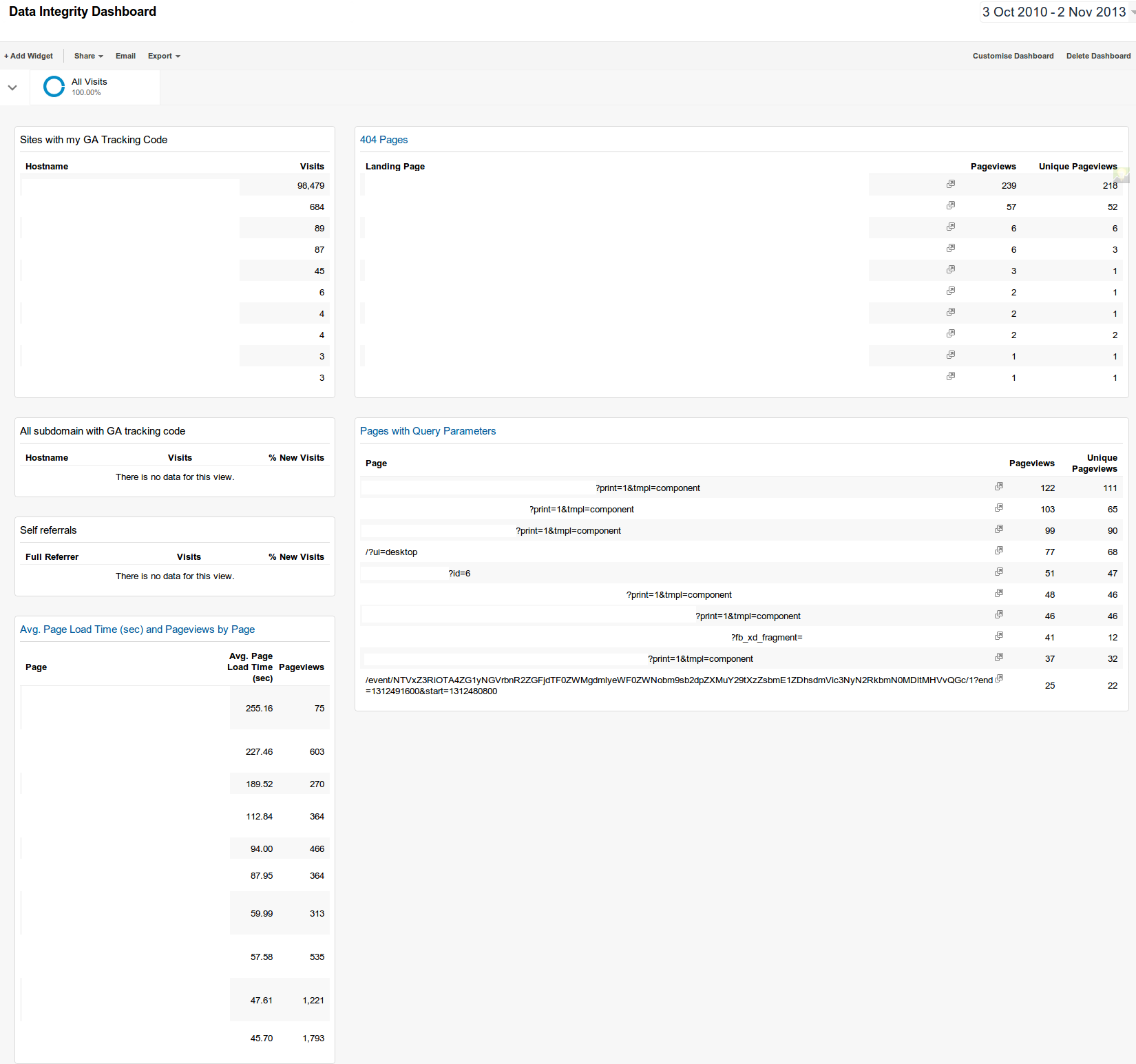Click external link icon beside 122 pageviews row

point(998,486)
